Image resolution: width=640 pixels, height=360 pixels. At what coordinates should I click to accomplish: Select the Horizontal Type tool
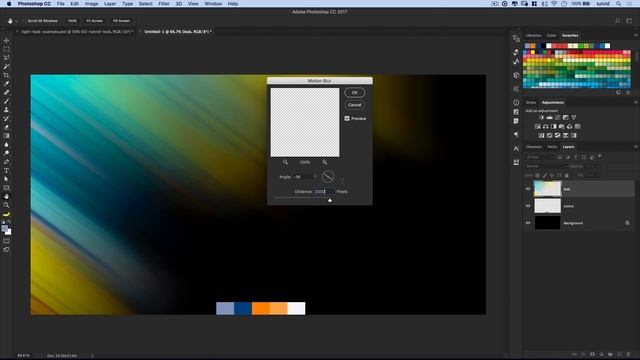tap(7, 170)
